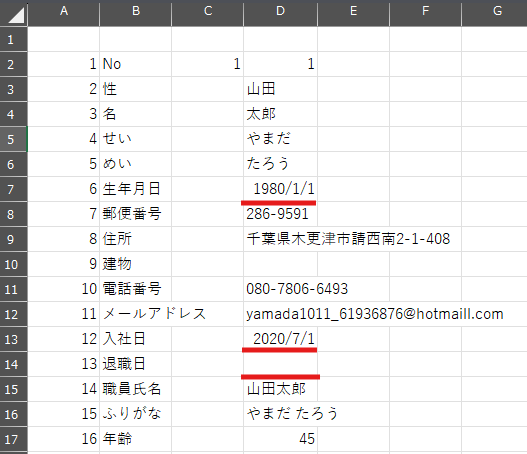This screenshot has width=527, height=454.
Task: Click the '住所' label cell
Action: tap(136, 239)
